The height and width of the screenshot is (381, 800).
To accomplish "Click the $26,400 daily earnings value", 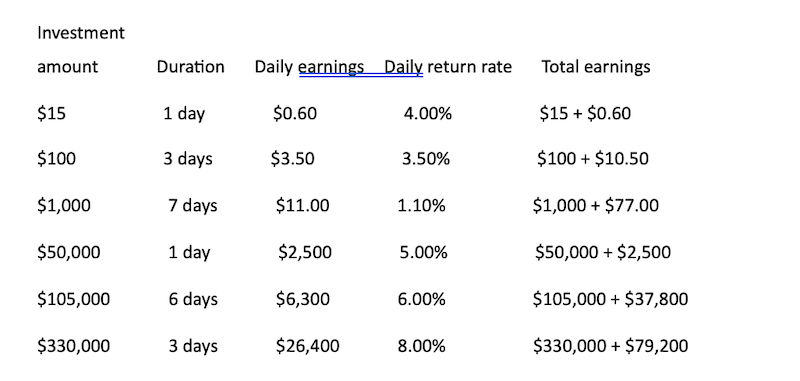I will [x=308, y=346].
